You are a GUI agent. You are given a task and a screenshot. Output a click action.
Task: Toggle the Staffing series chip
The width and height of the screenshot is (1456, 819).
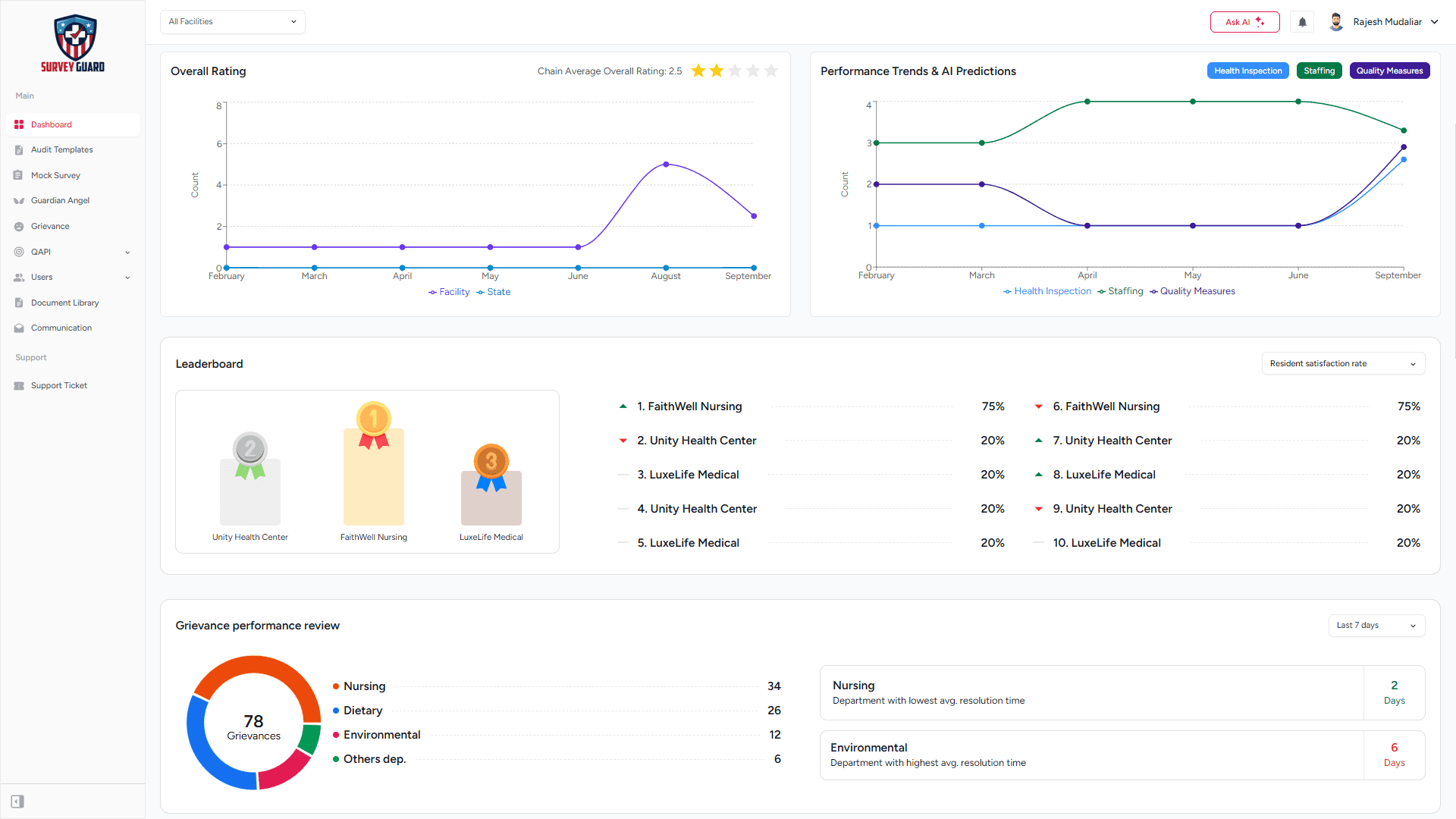1319,71
